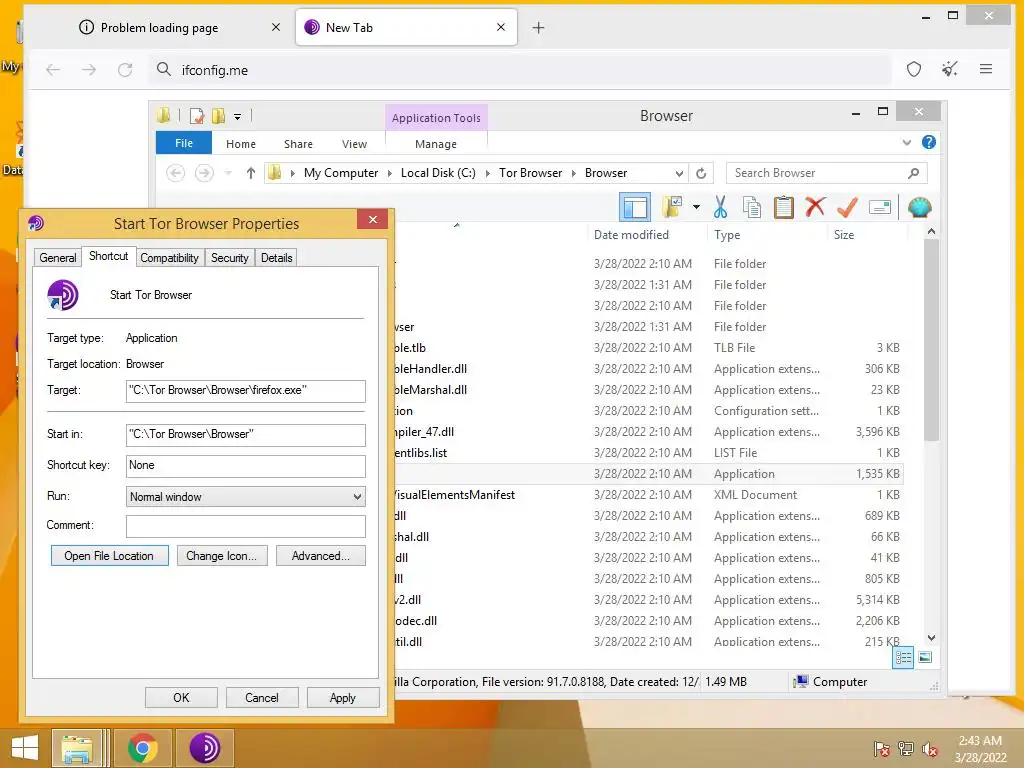Click the orange checkmark Properties icon
This screenshot has width=1024, height=768.
[x=847, y=208]
